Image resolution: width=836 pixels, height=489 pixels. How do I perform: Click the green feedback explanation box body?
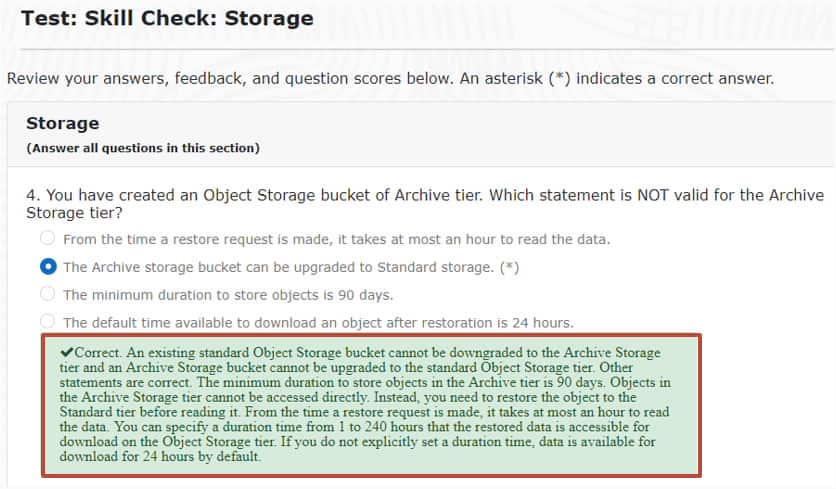(x=370, y=405)
